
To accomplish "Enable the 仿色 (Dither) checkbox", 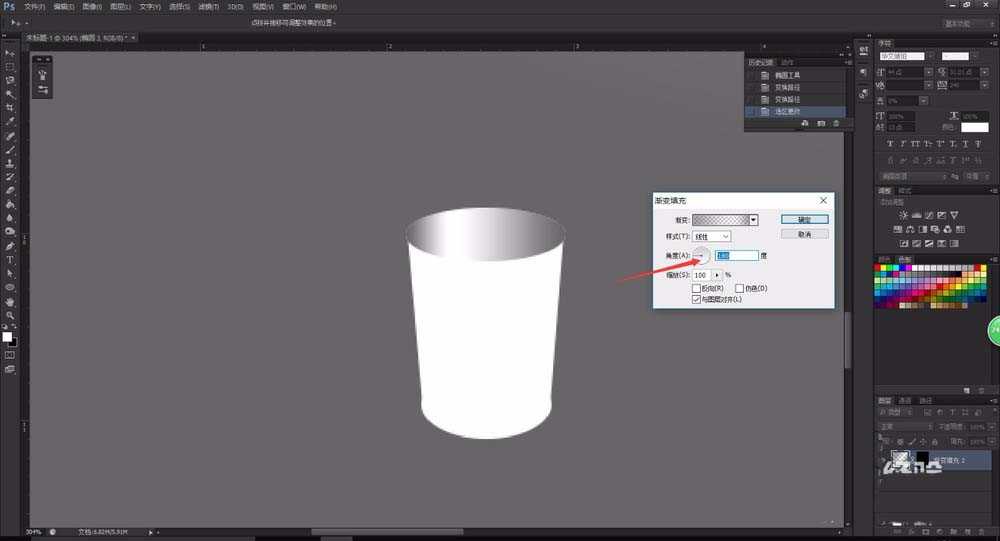I will pos(739,288).
